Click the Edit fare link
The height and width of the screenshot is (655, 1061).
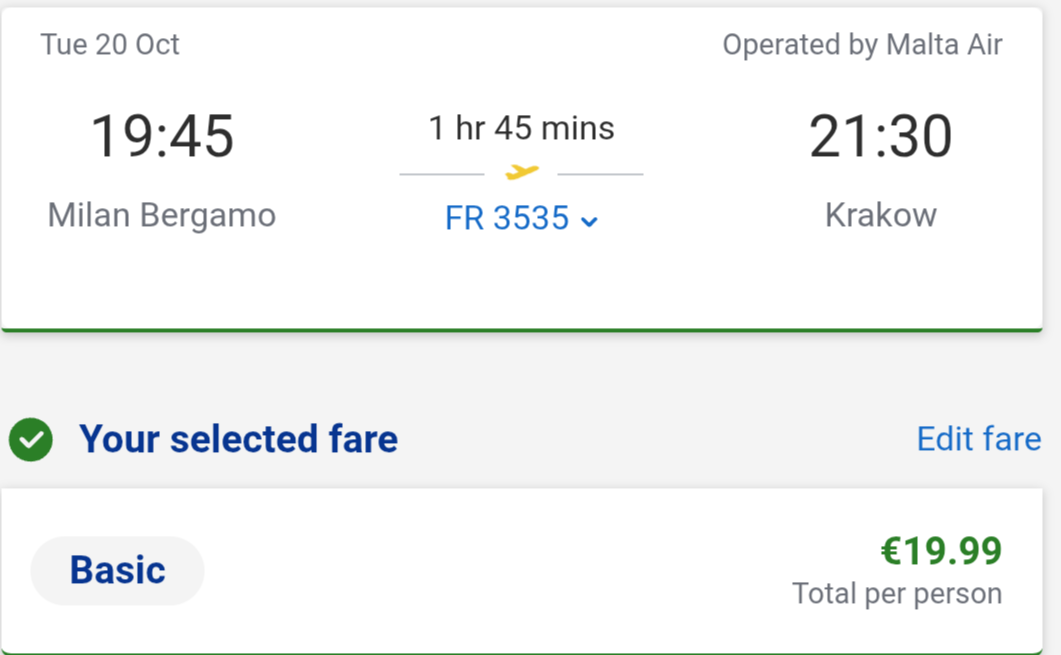(x=978, y=439)
